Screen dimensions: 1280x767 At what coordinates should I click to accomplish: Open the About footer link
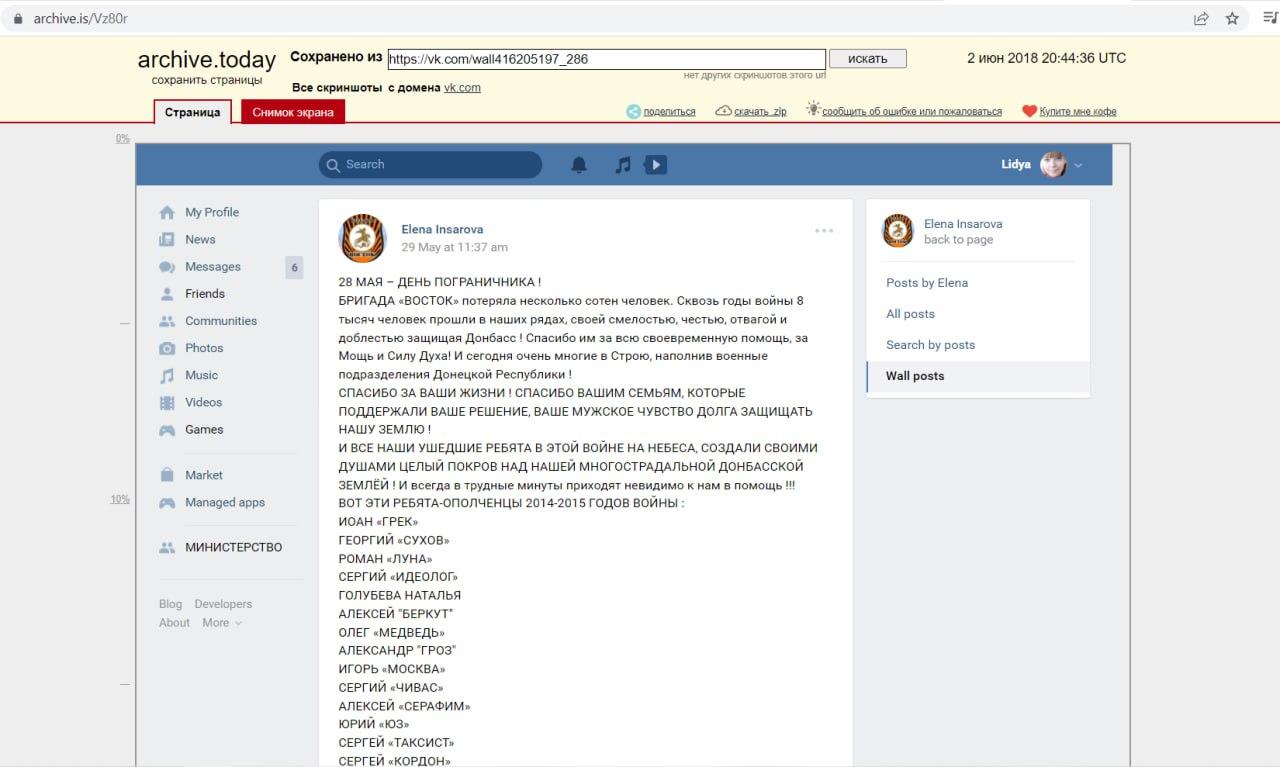click(x=174, y=623)
